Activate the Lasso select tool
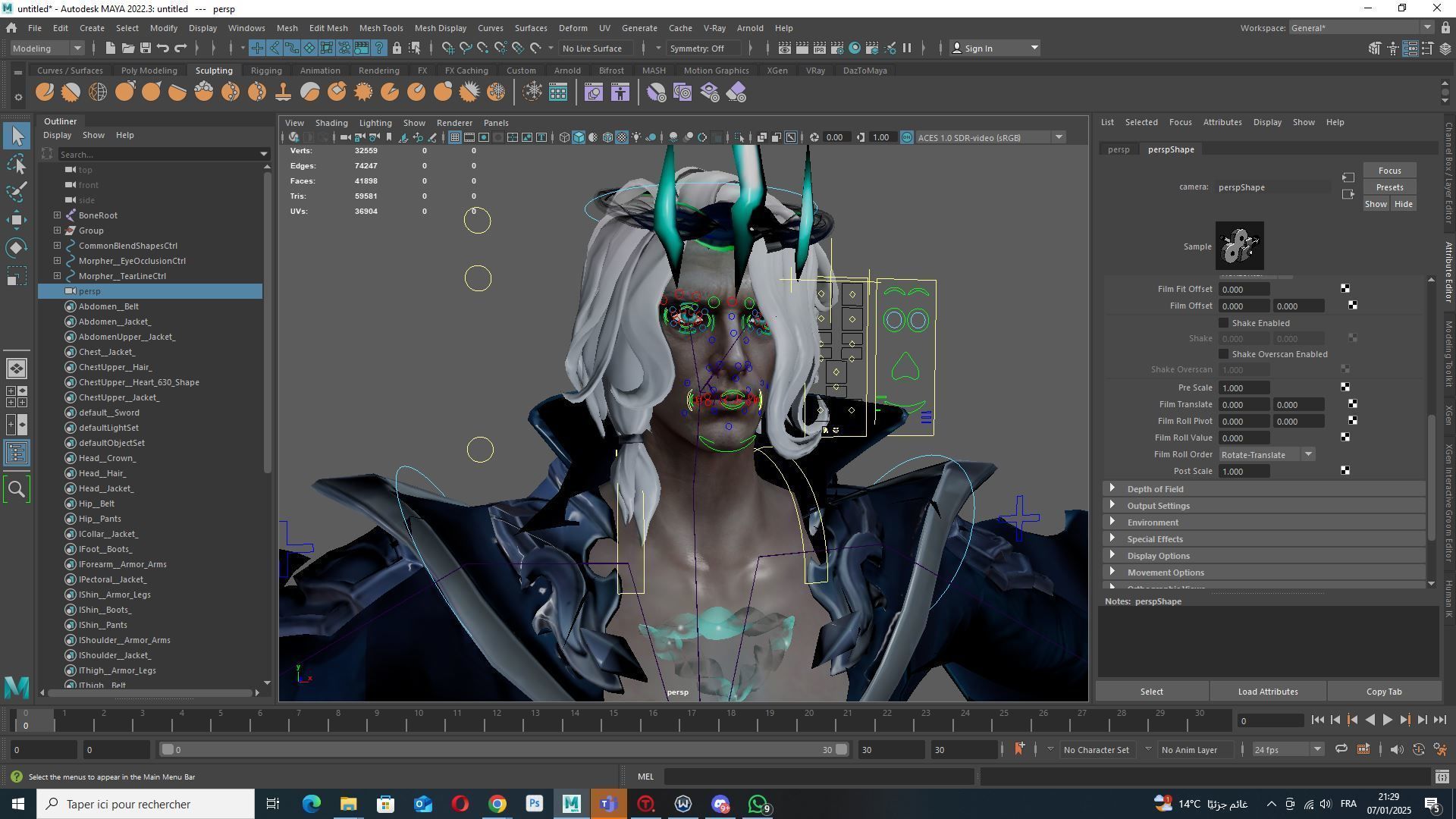The height and width of the screenshot is (819, 1456). 17,164
